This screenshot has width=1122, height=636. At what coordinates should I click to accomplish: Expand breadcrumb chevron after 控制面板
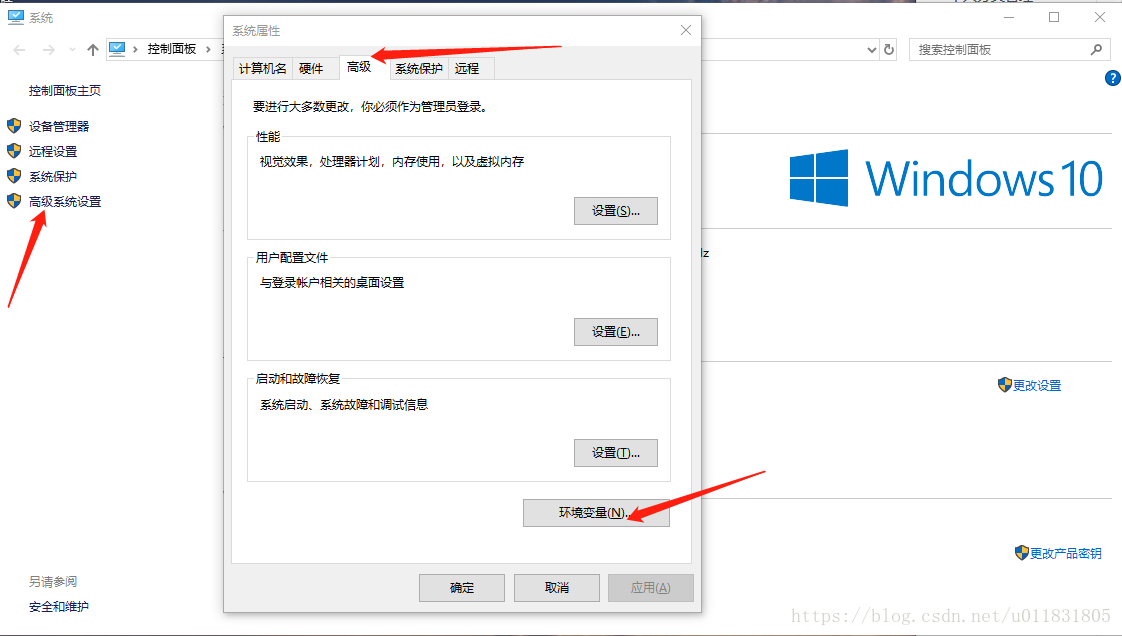(x=208, y=49)
